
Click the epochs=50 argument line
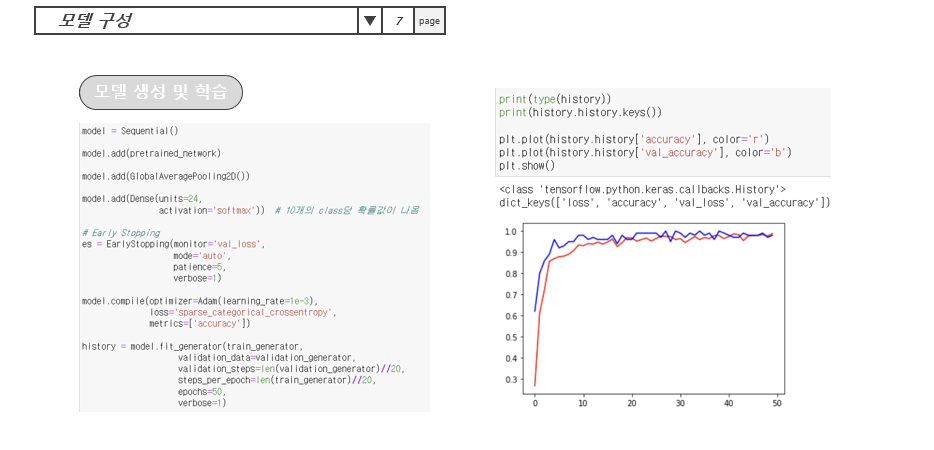pyautogui.click(x=202, y=392)
